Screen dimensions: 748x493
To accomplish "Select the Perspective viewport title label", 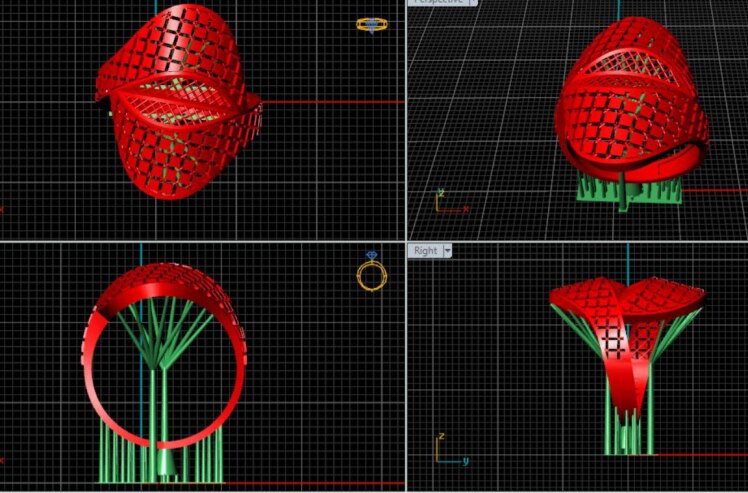I will pyautogui.click(x=438, y=2).
